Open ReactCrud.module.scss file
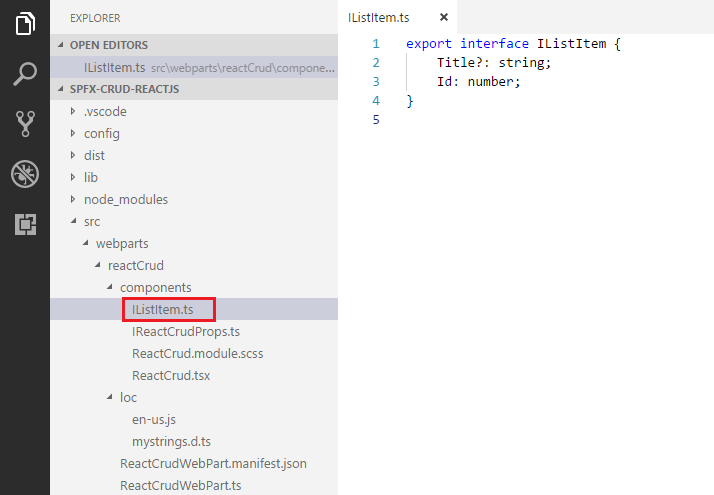 pyautogui.click(x=197, y=353)
